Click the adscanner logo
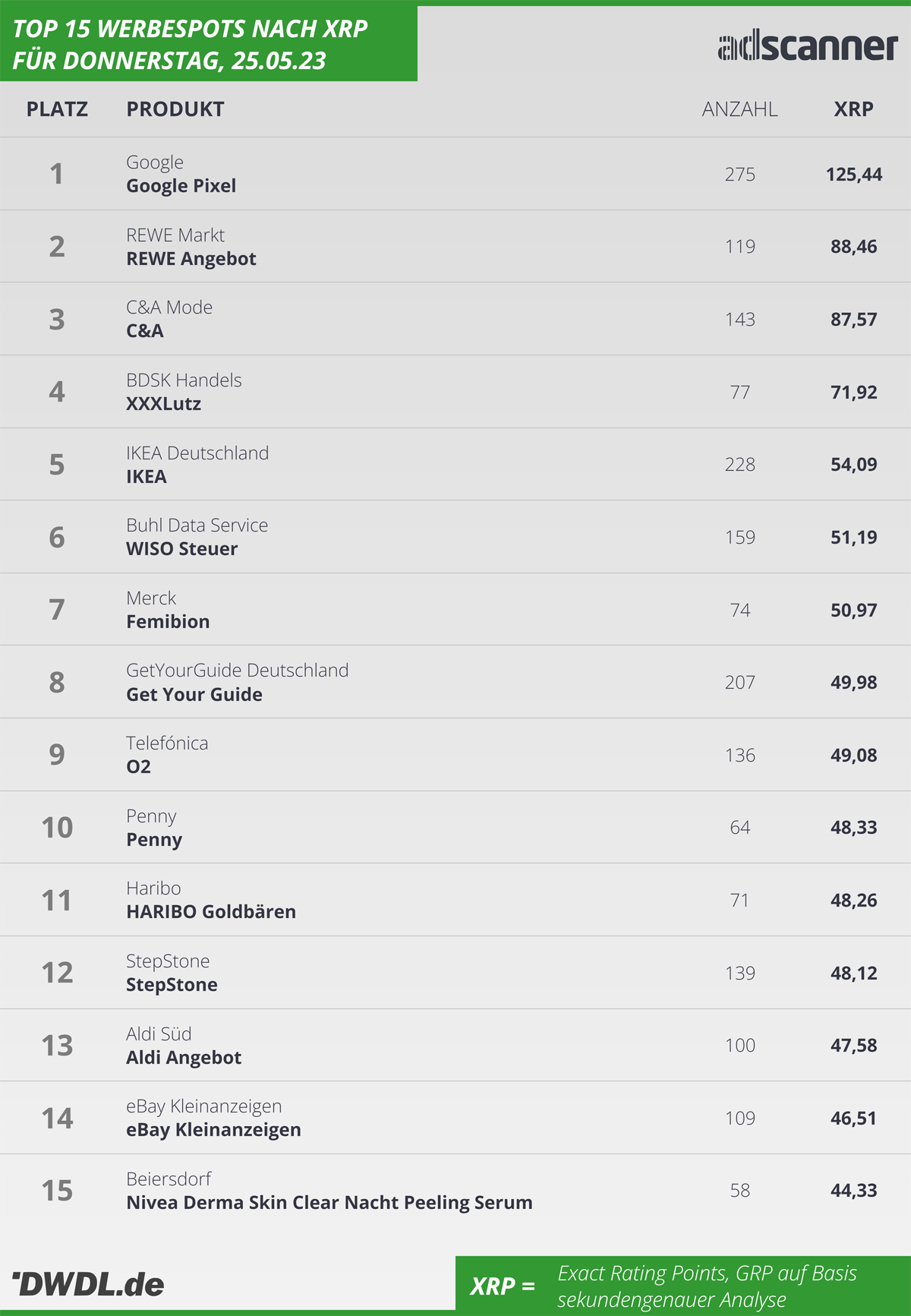This screenshot has height=1316, width=911. 808,46
